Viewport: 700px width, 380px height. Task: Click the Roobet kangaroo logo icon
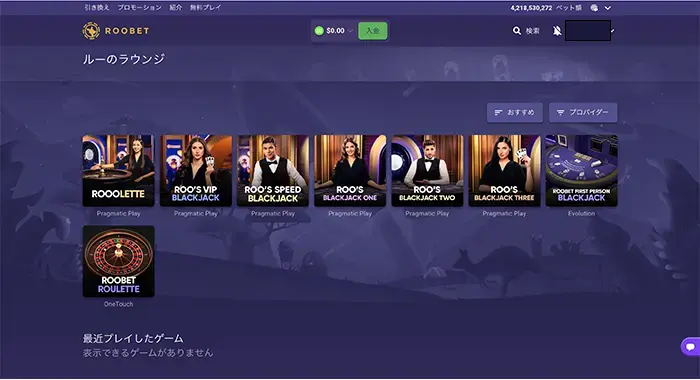click(91, 31)
